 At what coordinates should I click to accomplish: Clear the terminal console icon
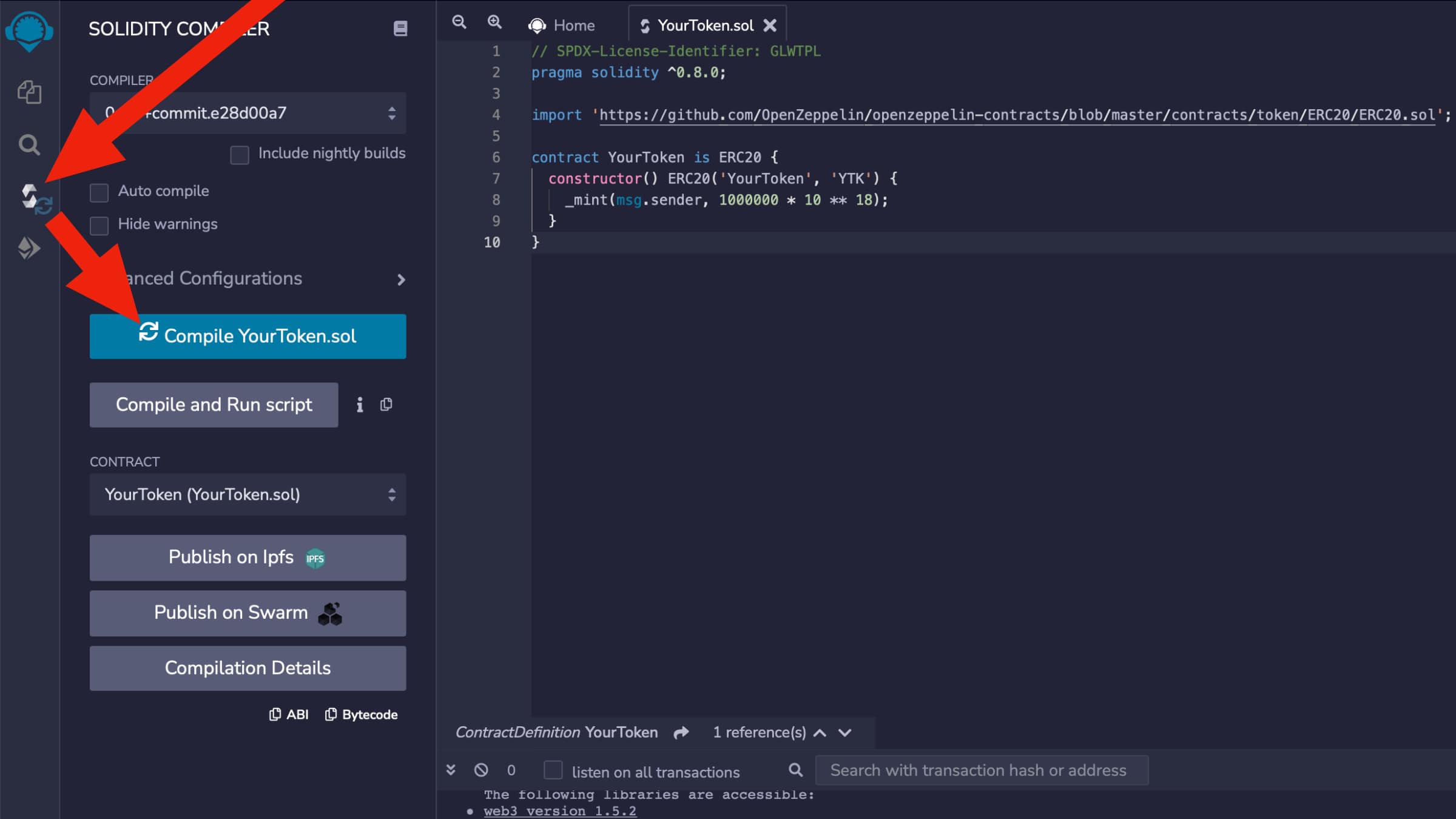tap(481, 770)
